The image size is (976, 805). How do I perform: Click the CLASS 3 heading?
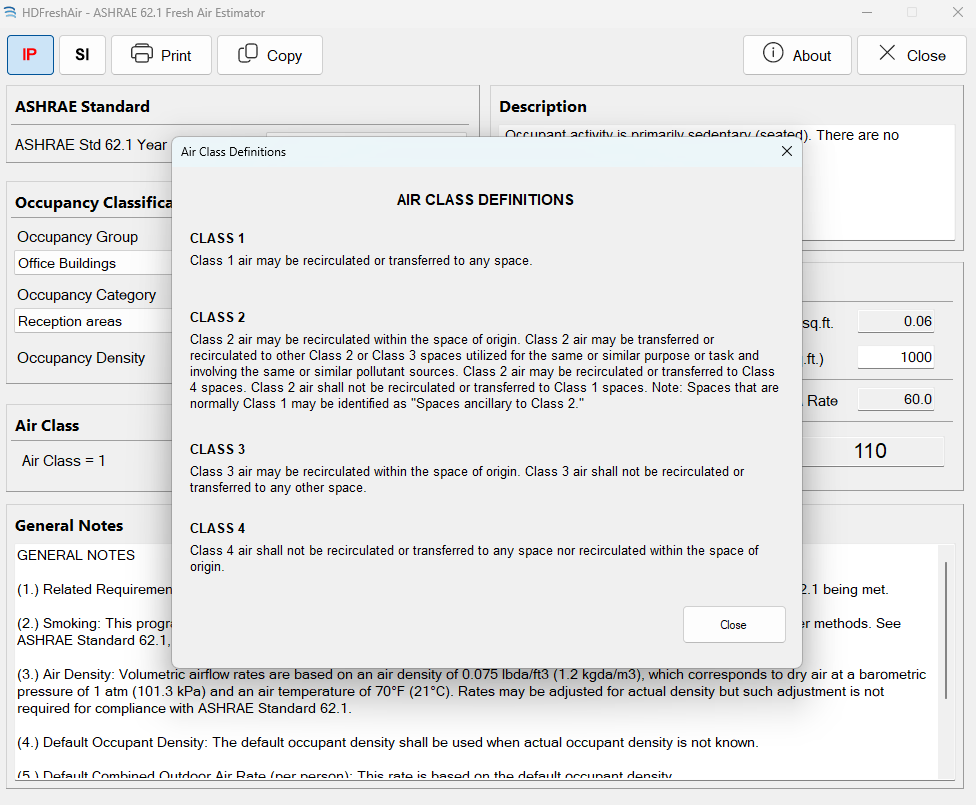tap(217, 450)
